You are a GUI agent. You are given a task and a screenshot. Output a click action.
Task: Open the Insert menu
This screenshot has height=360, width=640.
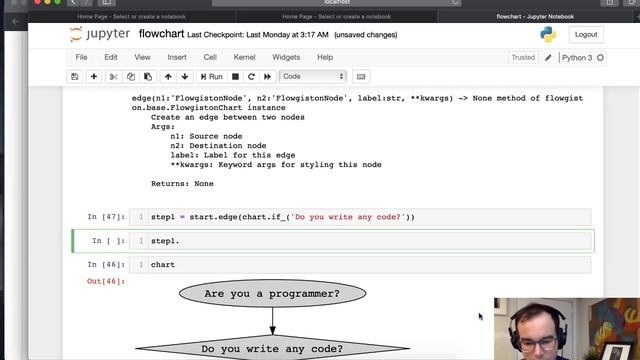coord(177,57)
